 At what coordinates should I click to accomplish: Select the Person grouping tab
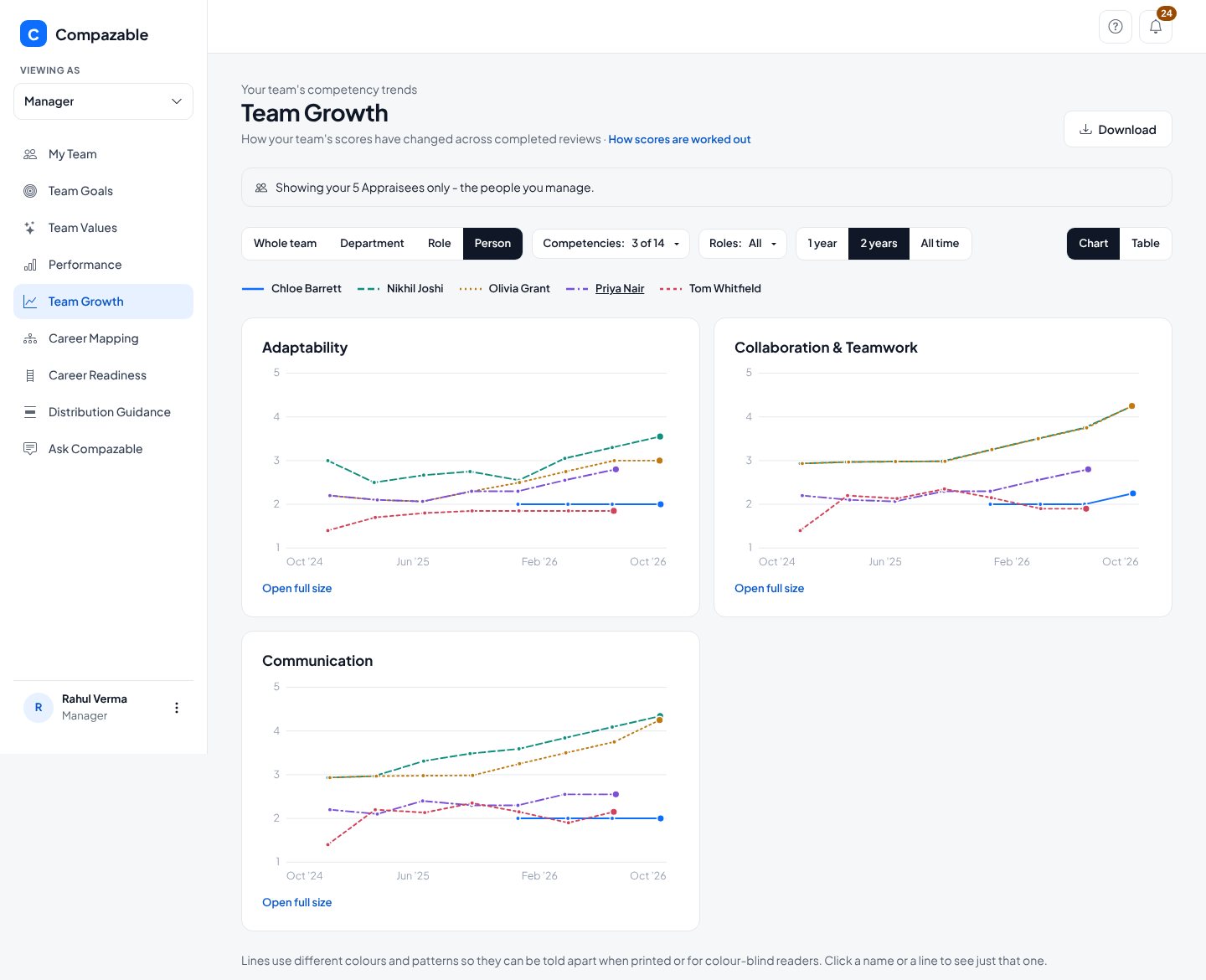tap(492, 244)
